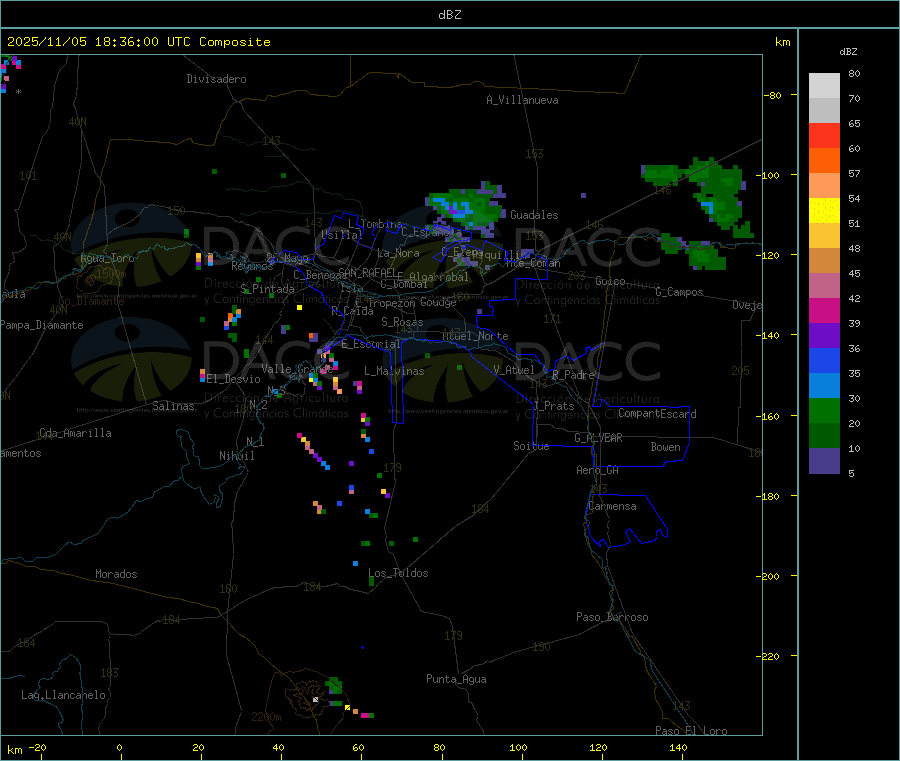Viewport: 900px width, 761px height.
Task: Click the Morados label
Action: (116, 574)
